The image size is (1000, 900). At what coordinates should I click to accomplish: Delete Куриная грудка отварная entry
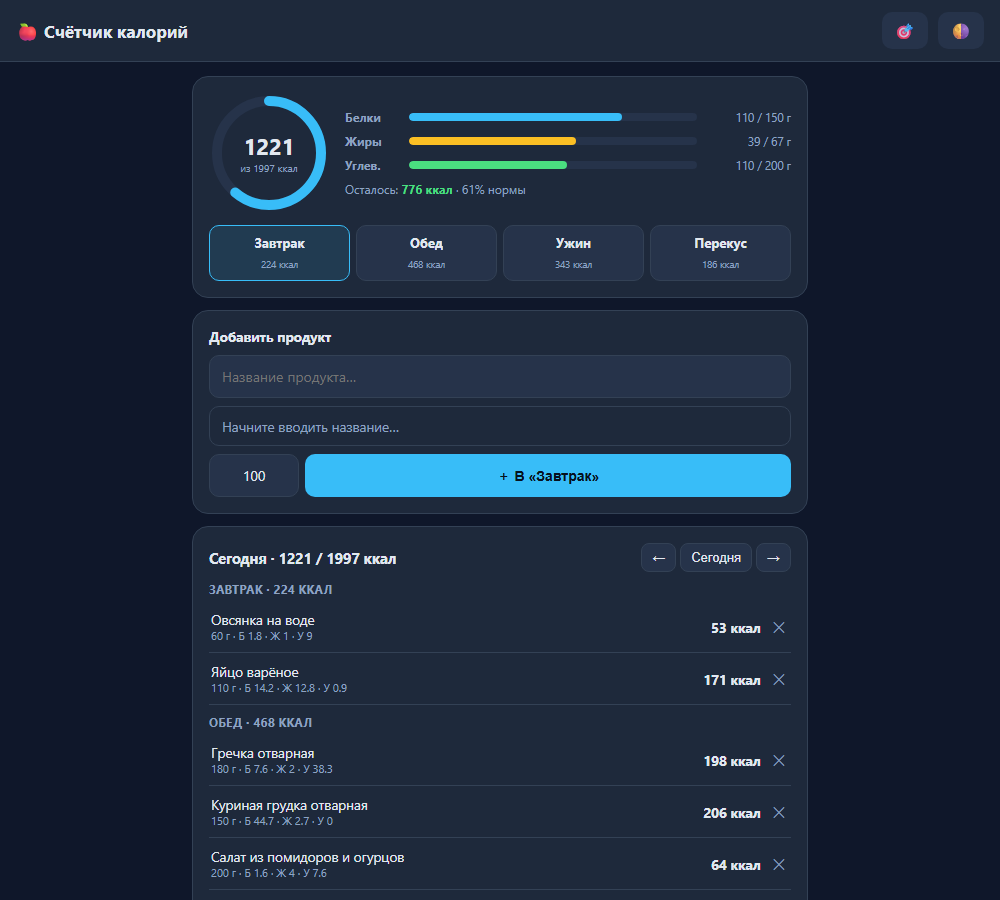(779, 813)
